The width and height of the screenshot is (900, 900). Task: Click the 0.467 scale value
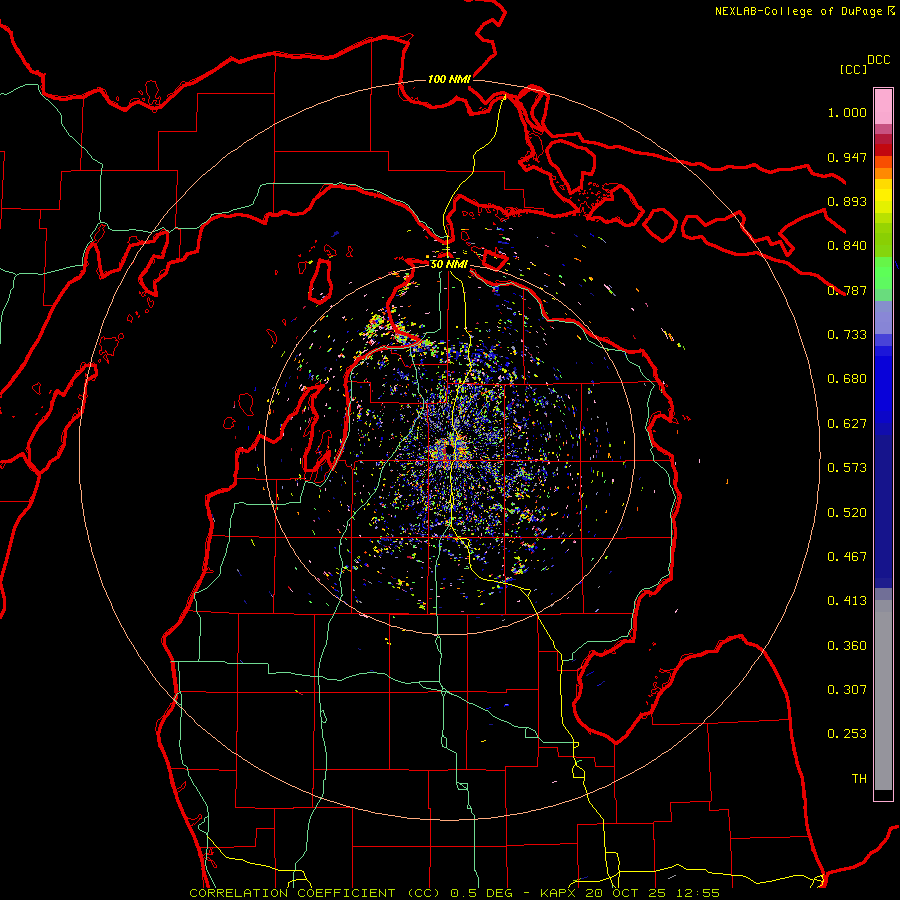point(847,557)
